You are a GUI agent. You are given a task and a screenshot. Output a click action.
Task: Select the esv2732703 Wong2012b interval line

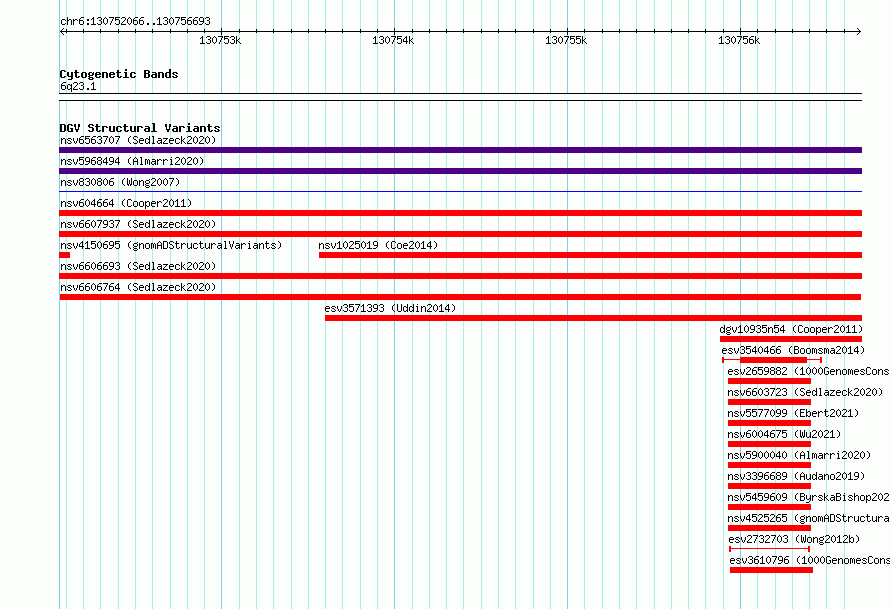[x=769, y=549]
